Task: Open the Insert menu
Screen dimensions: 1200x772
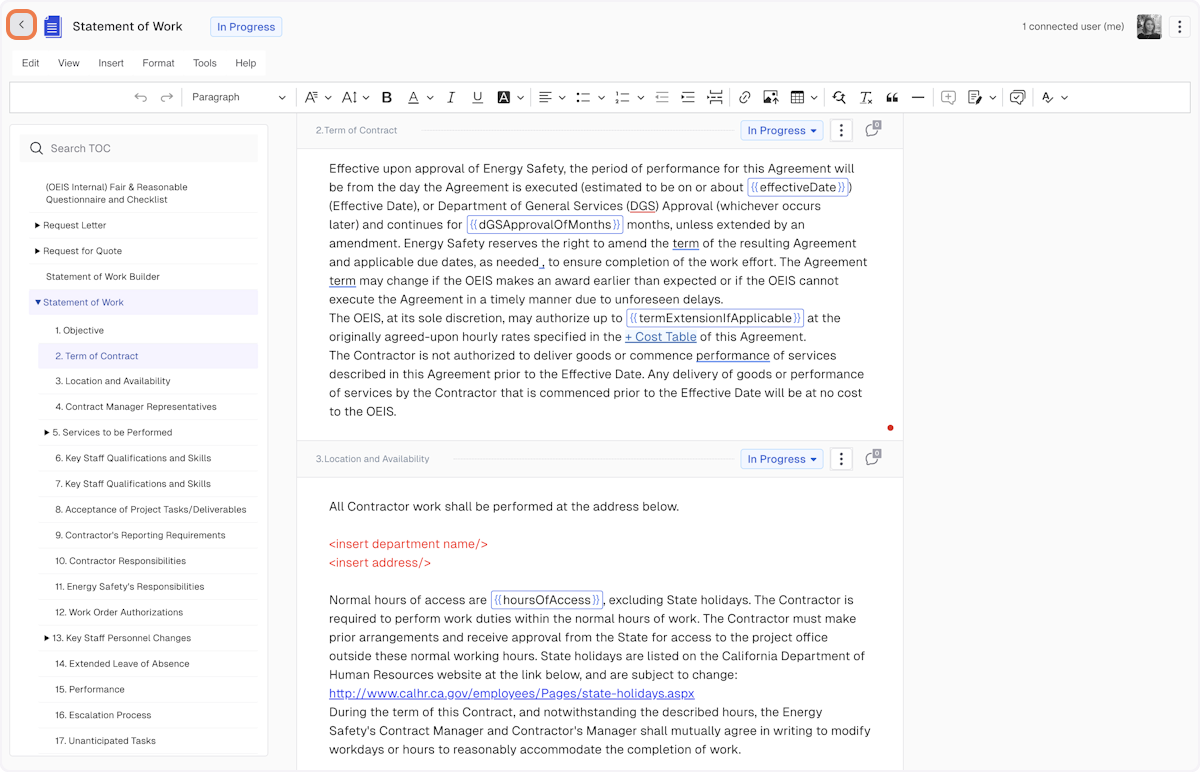Action: pyautogui.click(x=111, y=63)
